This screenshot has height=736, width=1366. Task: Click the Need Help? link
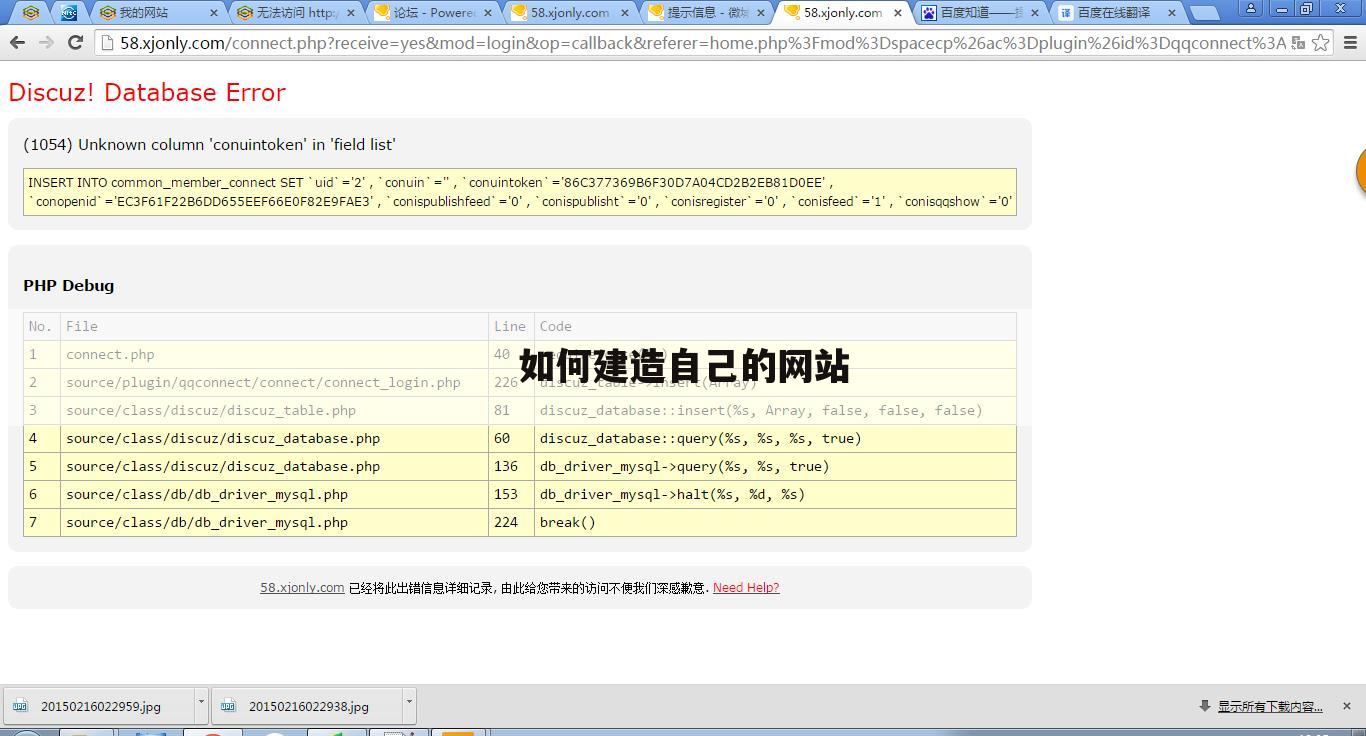coord(746,588)
